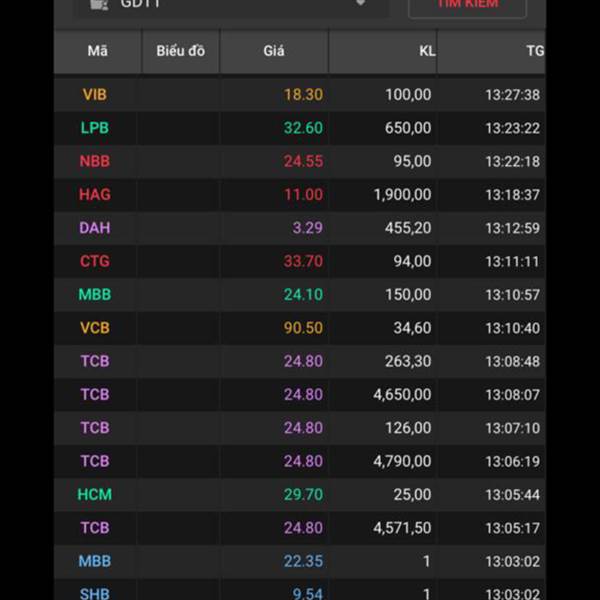Sort by the Mã column header
This screenshot has width=600, height=600.
97,51
